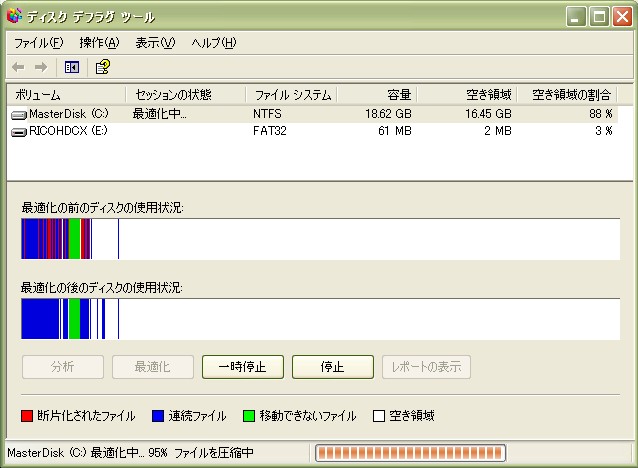Click the 最適化の後のディスクの使用状況 disk map
Image resolution: width=638 pixels, height=468 pixels.
(321, 319)
